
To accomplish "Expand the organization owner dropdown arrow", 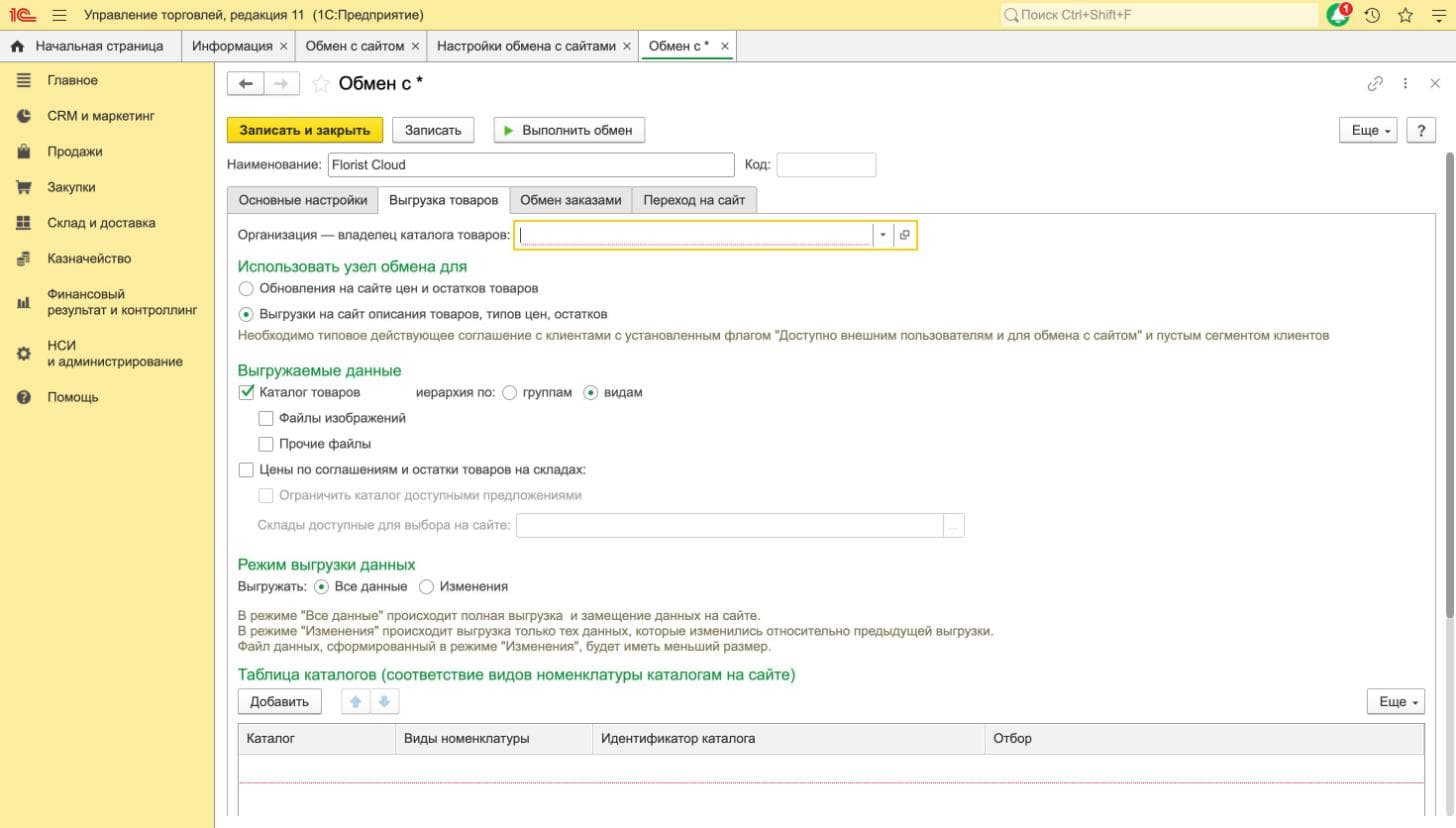I will 882,235.
